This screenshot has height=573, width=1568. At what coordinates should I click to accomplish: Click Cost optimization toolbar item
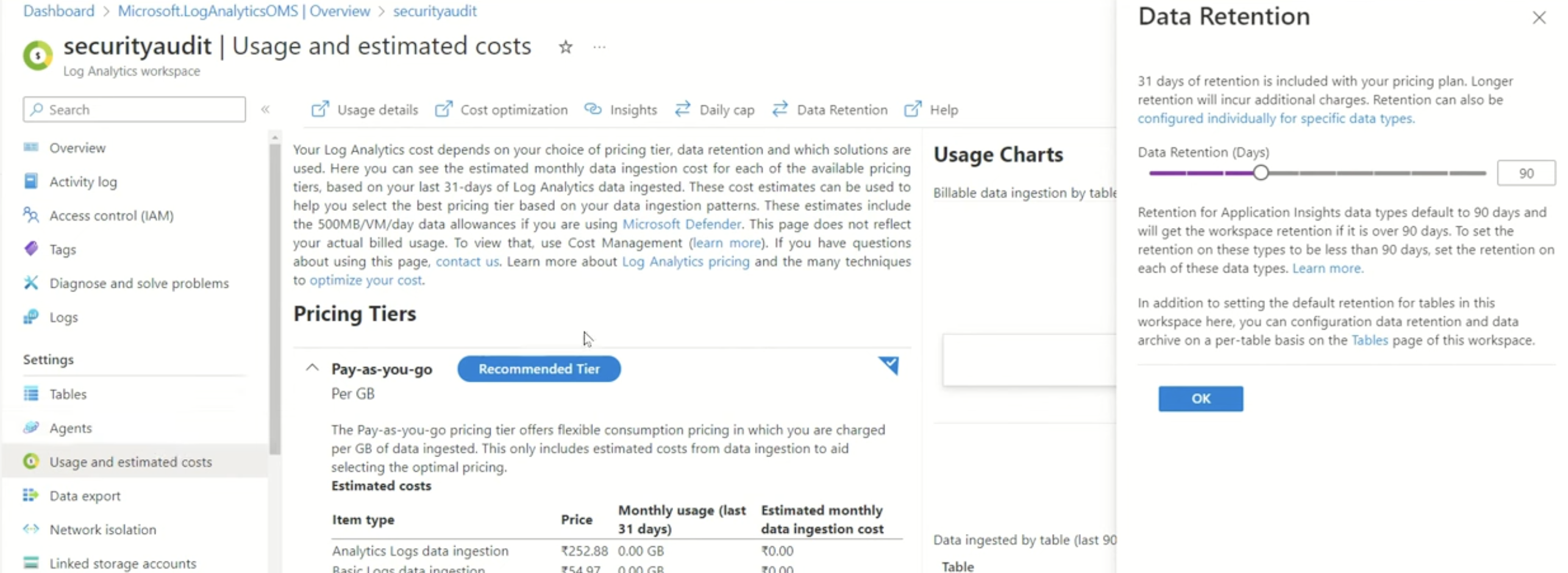[x=501, y=110]
